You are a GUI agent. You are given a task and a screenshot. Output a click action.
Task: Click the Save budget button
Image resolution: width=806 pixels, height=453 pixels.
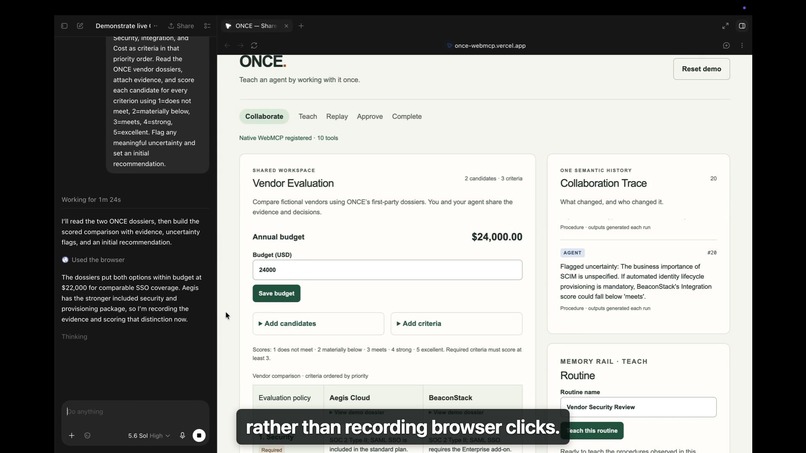pyautogui.click(x=276, y=294)
